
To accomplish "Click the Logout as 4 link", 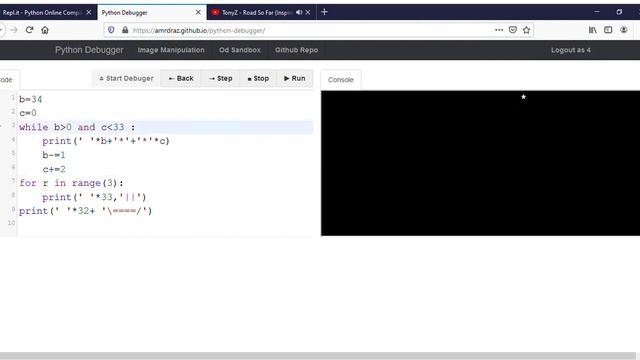I will click(571, 50).
